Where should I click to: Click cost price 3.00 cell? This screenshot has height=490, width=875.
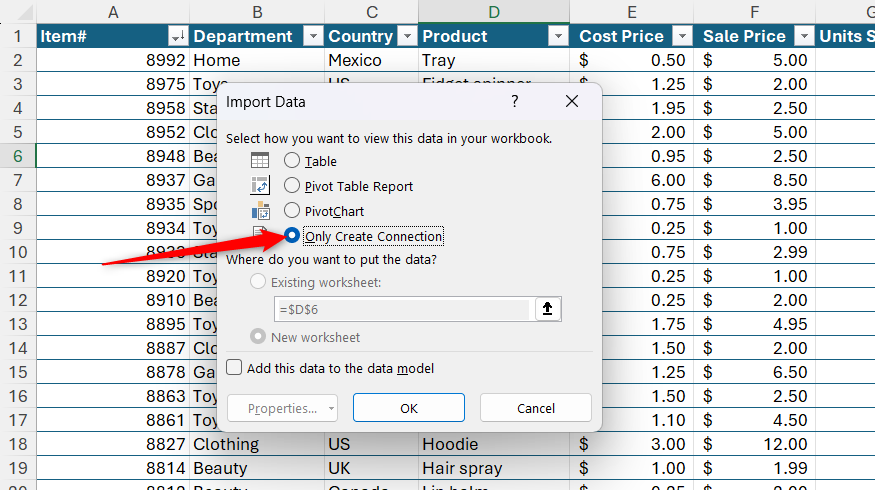[631, 444]
